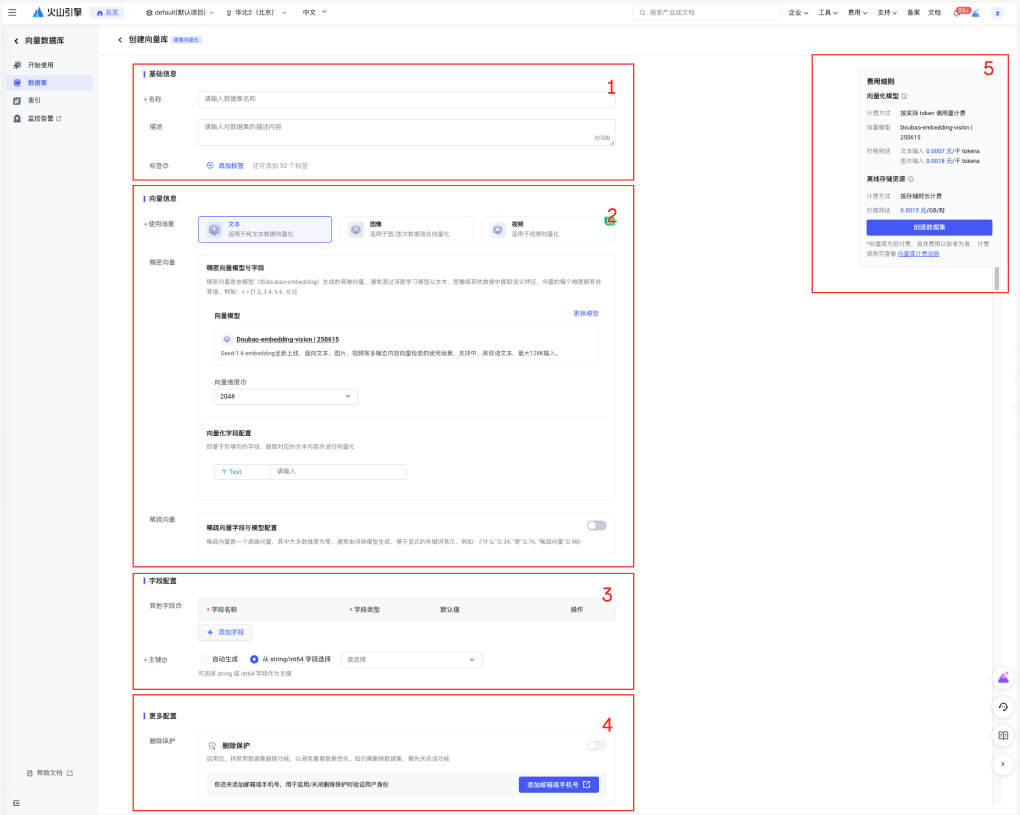Screen dimensions: 1020x815
Task: Click the info icon next to 标签
Action: point(165,166)
